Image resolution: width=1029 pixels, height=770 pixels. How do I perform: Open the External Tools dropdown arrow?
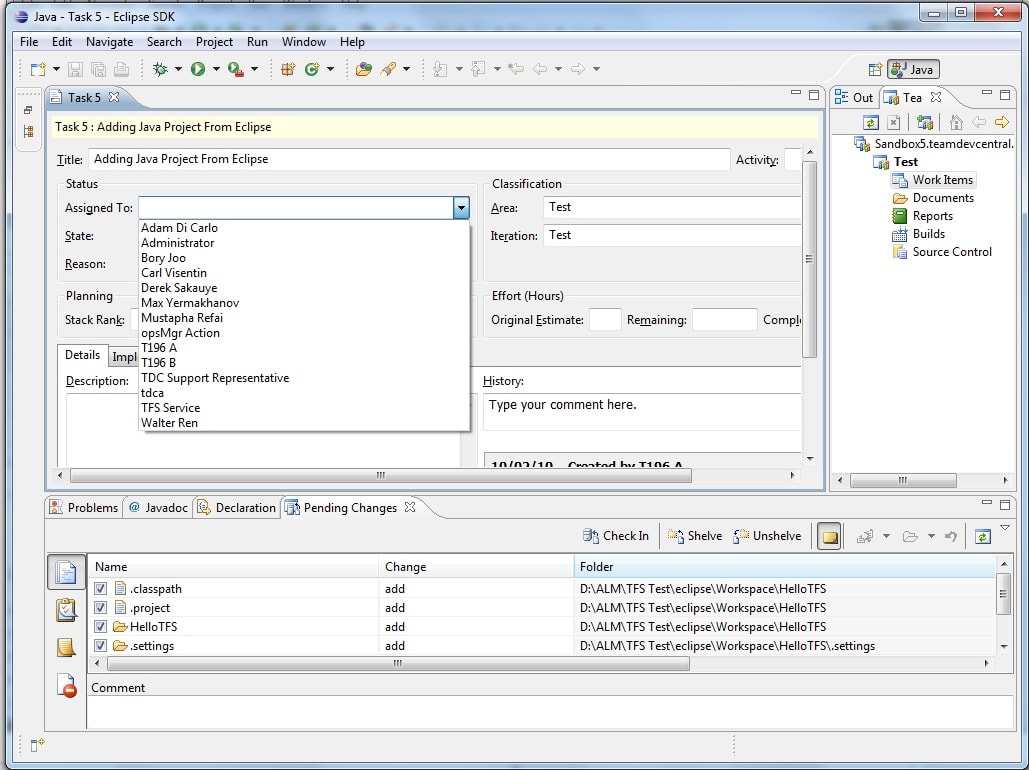pos(255,69)
